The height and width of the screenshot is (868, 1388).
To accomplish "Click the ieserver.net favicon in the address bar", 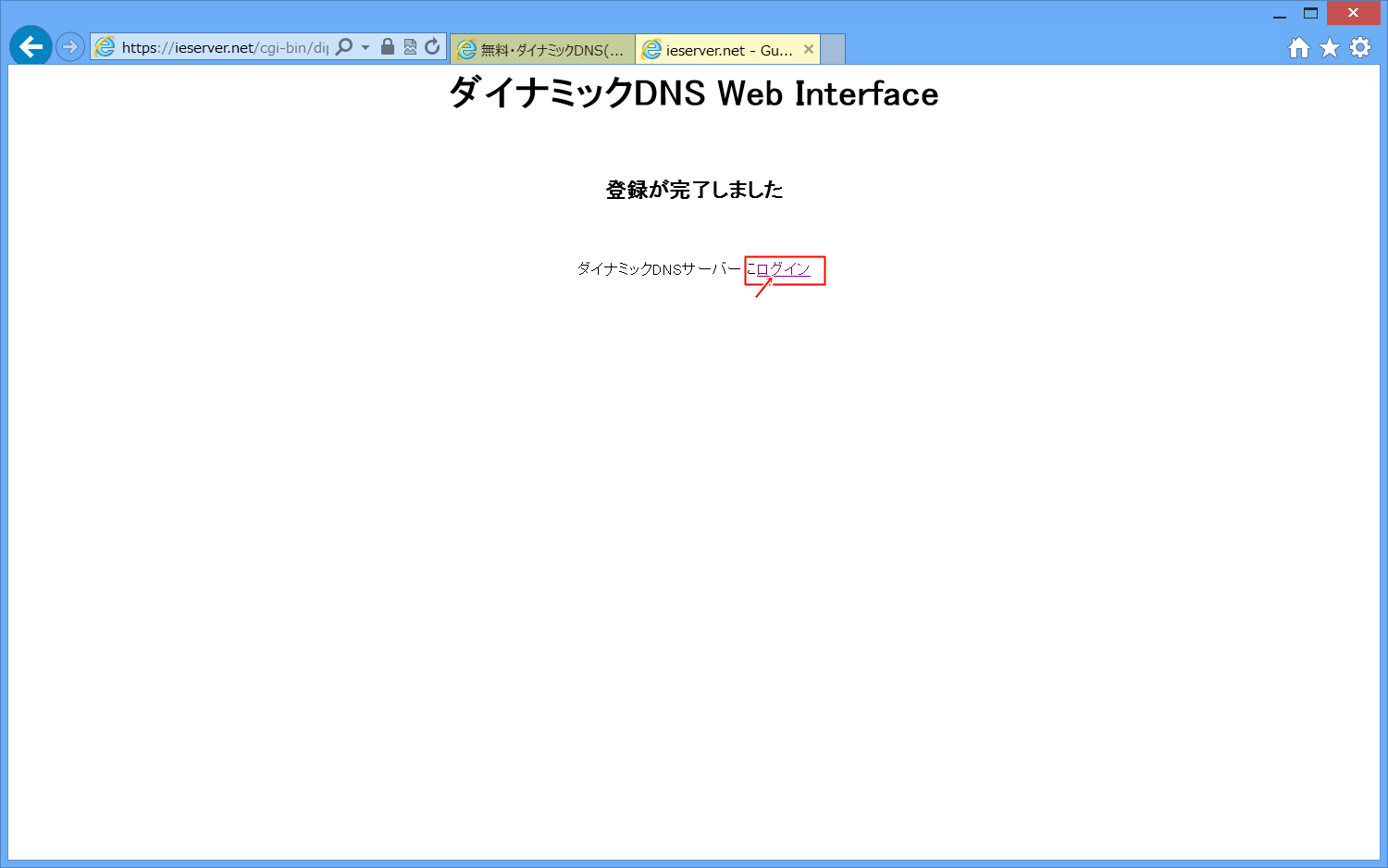I will 105,46.
